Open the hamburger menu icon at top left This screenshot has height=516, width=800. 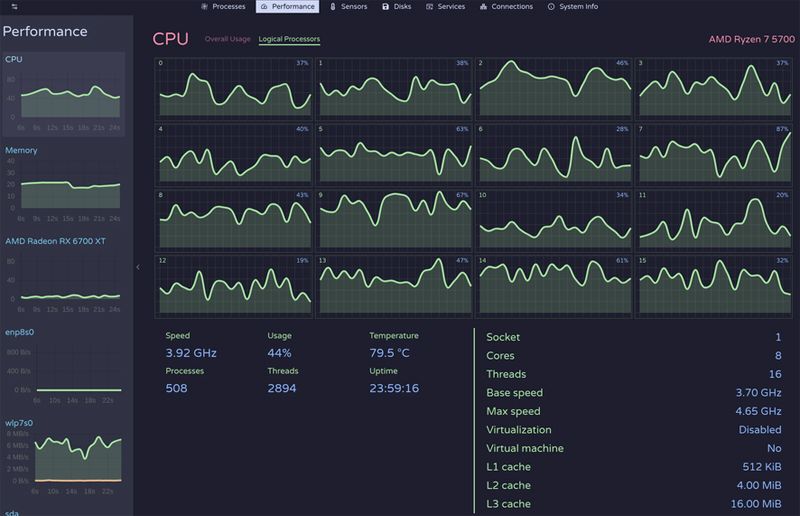tap(14, 7)
